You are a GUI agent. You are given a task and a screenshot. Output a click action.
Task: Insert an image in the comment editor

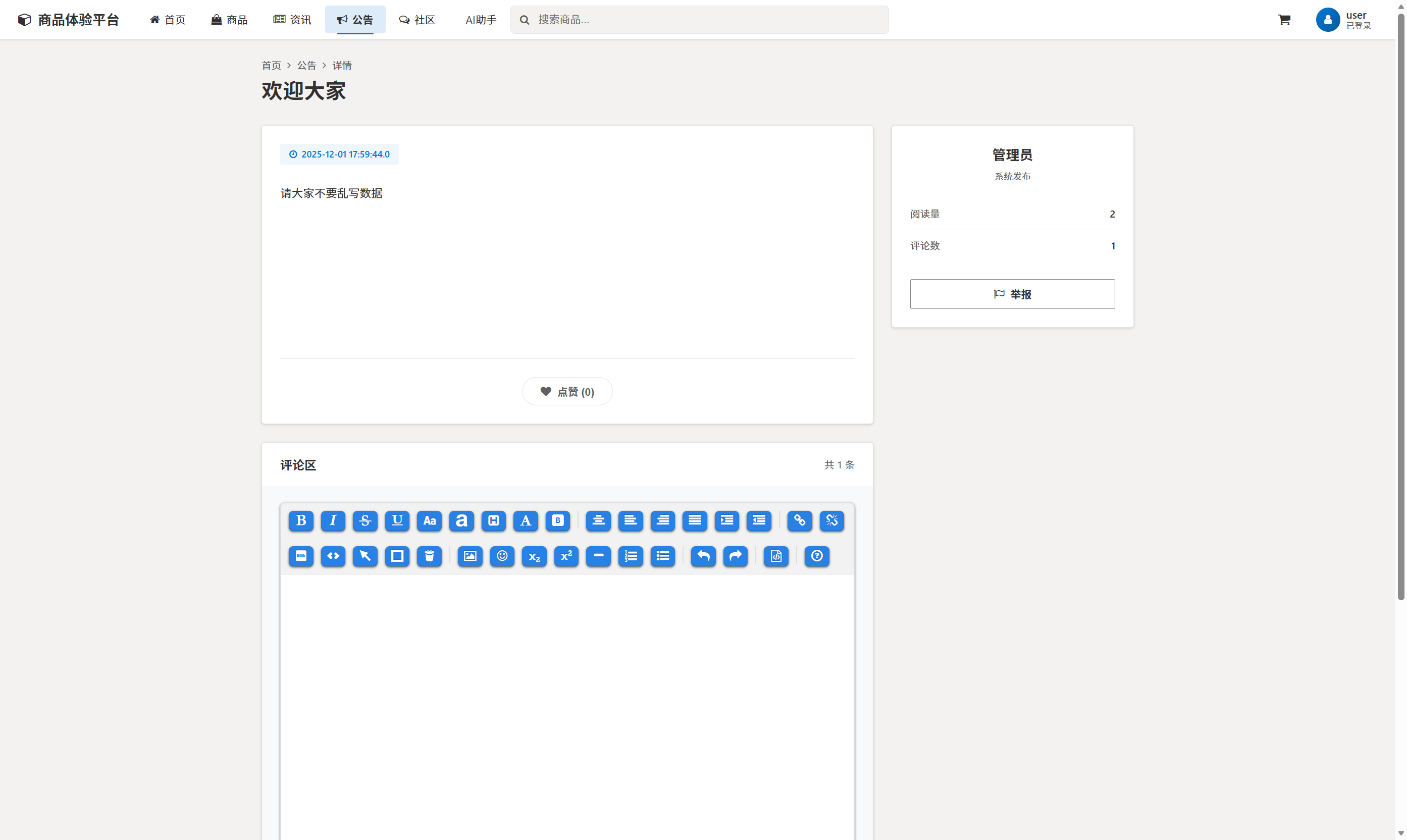pyautogui.click(x=469, y=556)
